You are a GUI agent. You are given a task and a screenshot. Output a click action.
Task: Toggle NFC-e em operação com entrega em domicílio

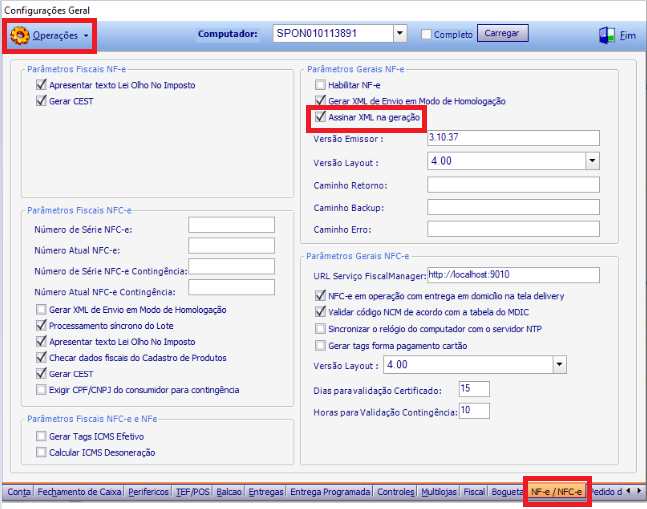point(320,296)
